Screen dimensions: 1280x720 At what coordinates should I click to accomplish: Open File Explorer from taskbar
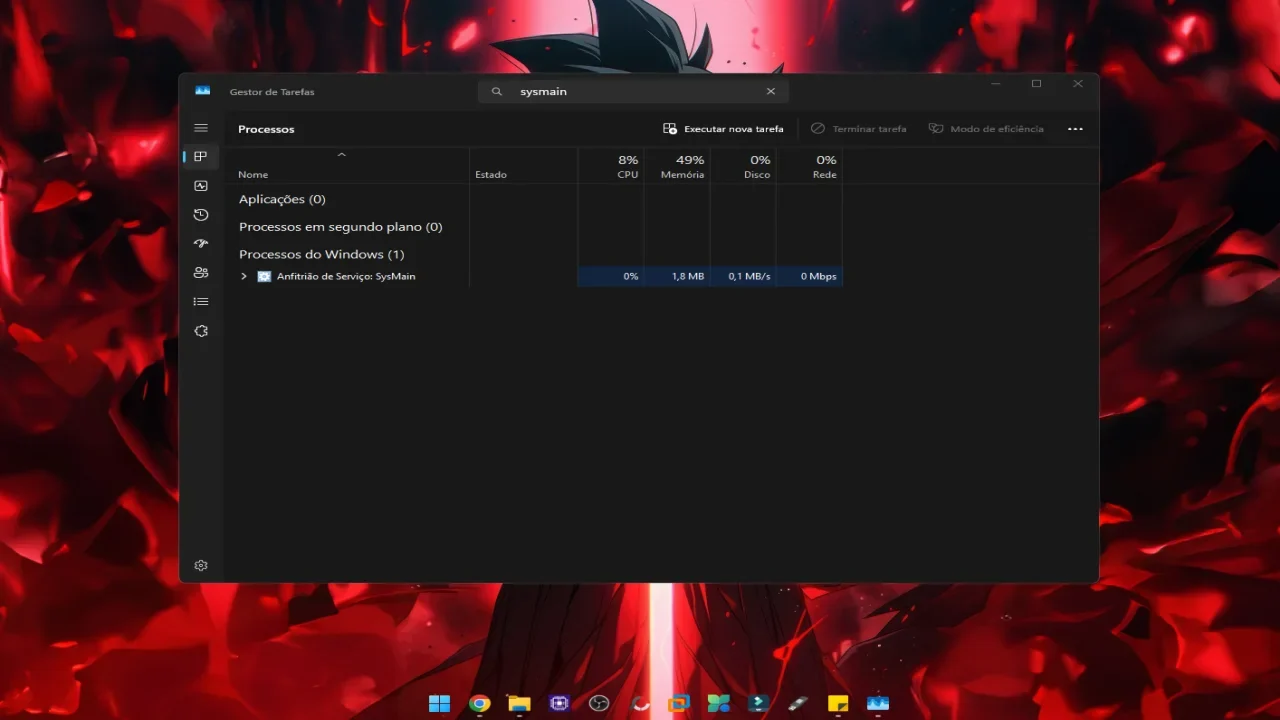pyautogui.click(x=519, y=703)
